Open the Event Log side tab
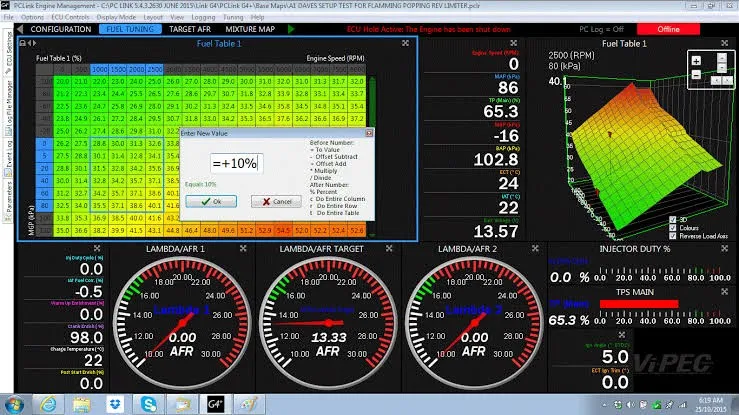Image resolution: width=739 pixels, height=415 pixels. [x=8, y=158]
